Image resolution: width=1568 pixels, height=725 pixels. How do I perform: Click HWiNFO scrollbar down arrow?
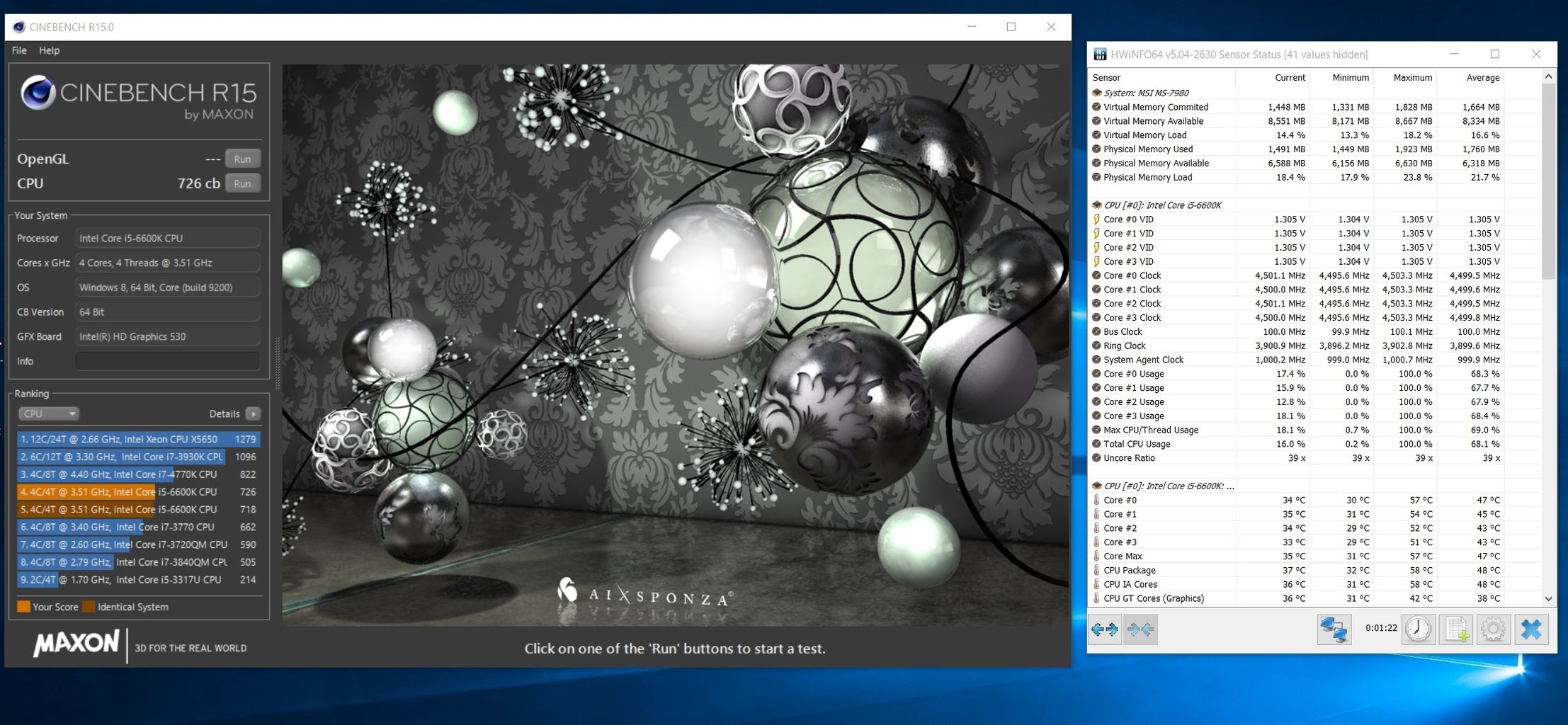tap(1548, 599)
